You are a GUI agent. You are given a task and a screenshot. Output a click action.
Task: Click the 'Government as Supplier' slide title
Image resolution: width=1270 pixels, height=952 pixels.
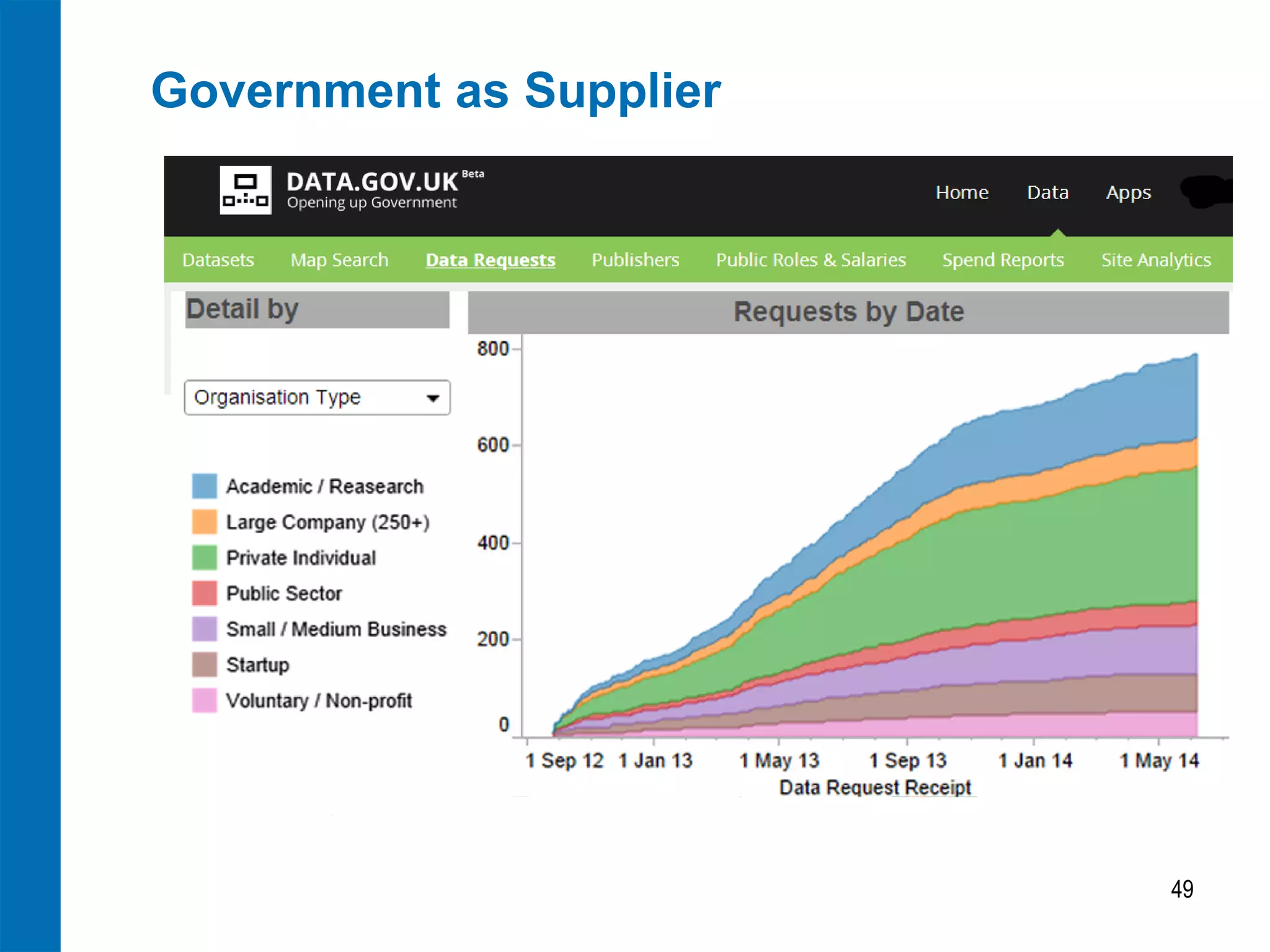pos(436,90)
